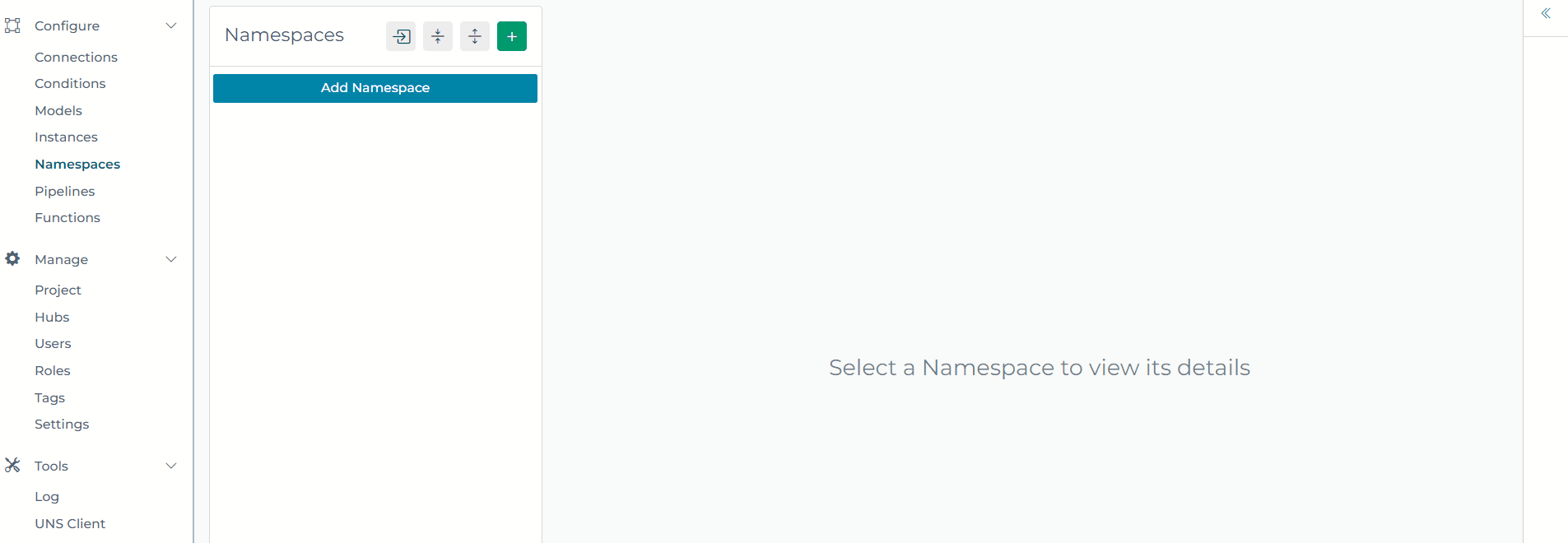Screen dimensions: 1568x543
Task: Open the UNS Client tool
Action: click(70, 523)
